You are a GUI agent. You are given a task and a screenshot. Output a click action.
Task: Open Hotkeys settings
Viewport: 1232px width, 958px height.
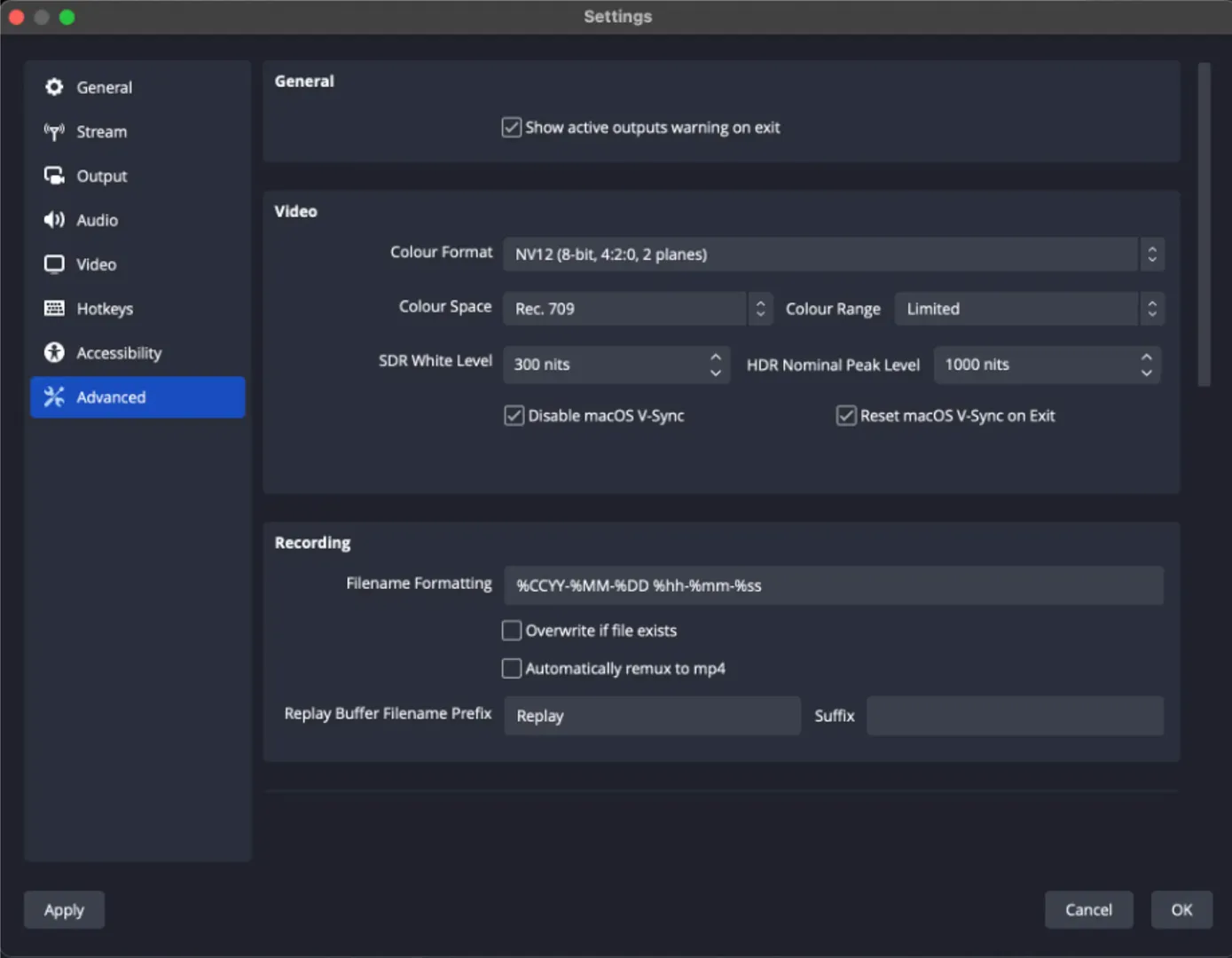[137, 309]
